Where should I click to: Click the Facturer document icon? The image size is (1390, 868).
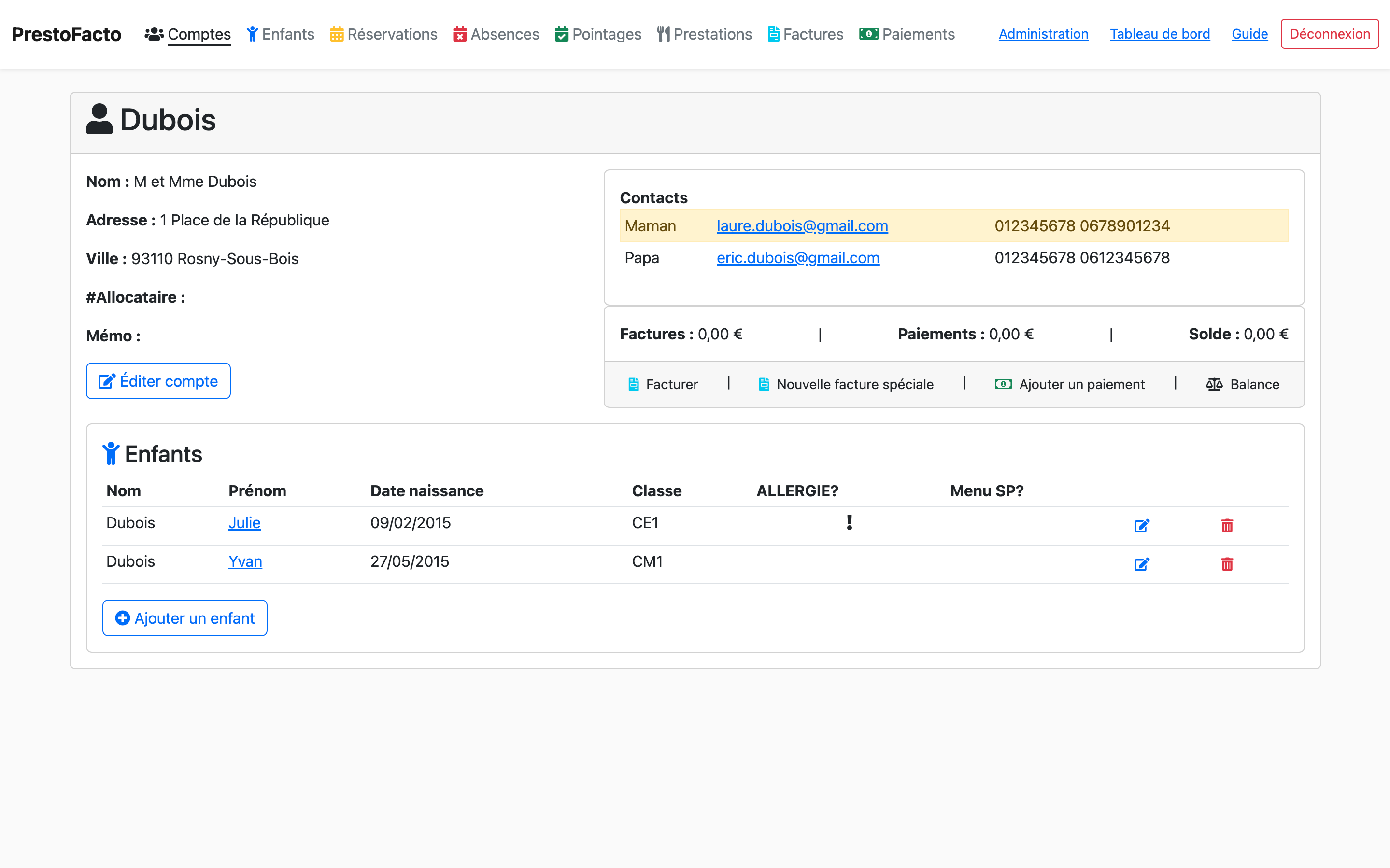(x=633, y=384)
